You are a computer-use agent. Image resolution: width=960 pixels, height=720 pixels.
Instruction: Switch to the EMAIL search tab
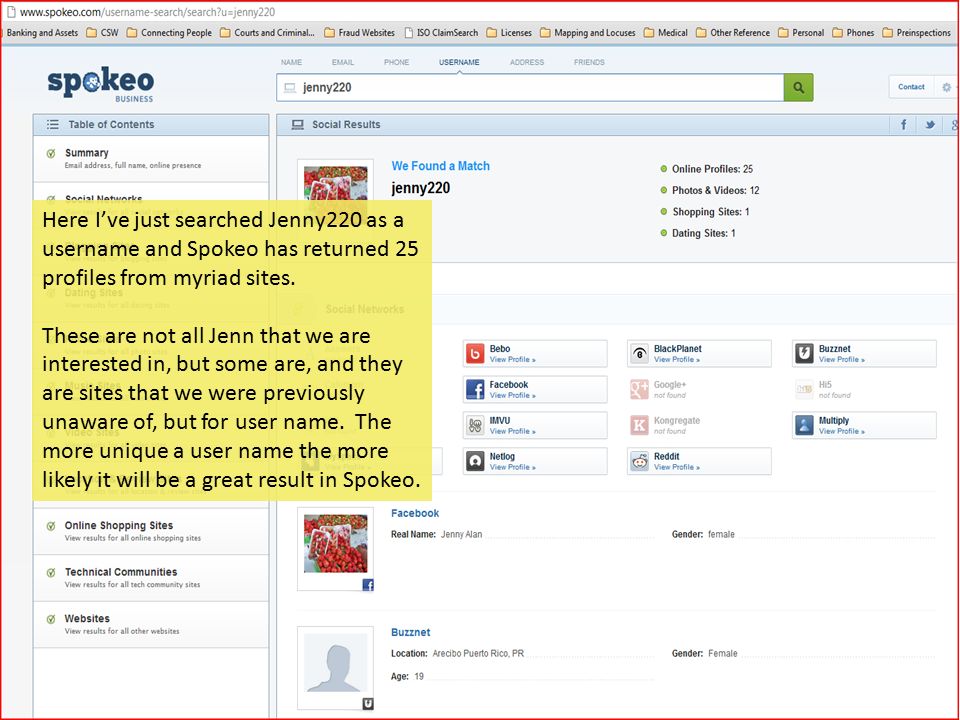[x=343, y=62]
